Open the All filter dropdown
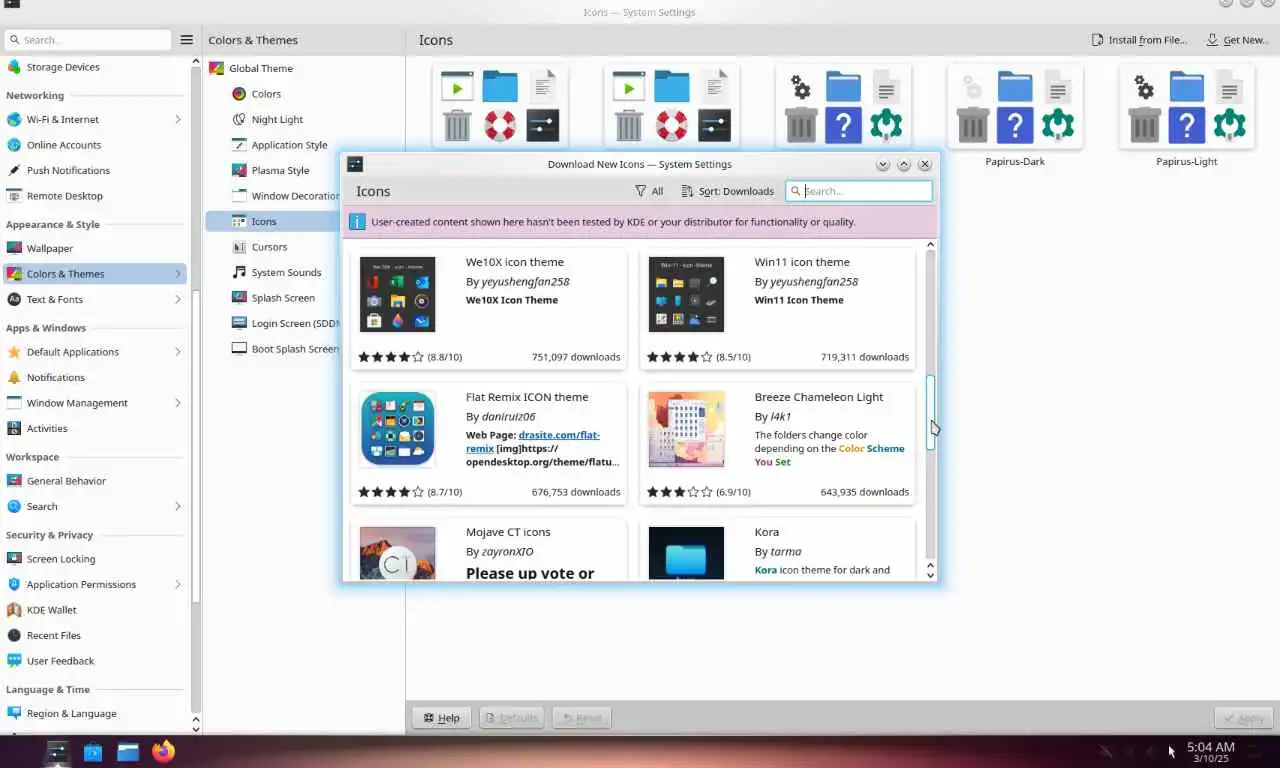This screenshot has height=768, width=1280. [649, 191]
